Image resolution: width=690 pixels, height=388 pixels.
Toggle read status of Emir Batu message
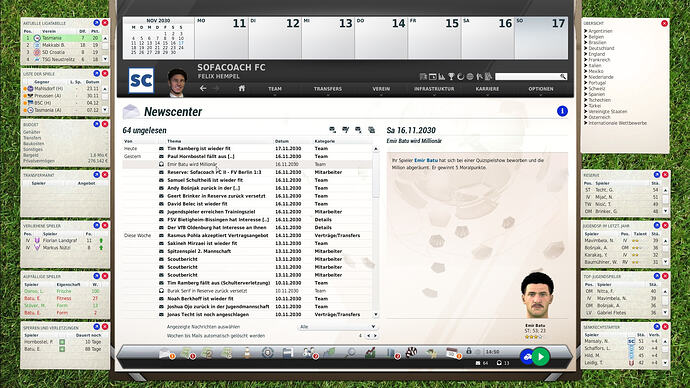pyautogui.click(x=161, y=164)
